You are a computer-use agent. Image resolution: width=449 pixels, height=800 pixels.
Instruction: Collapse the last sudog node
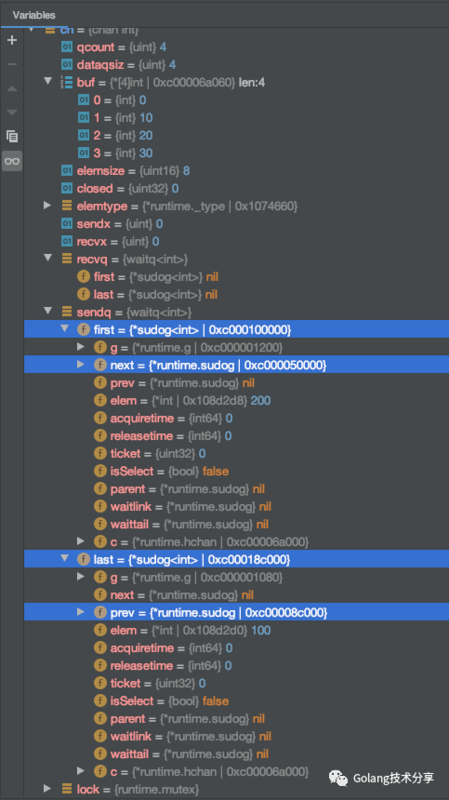coord(64,558)
